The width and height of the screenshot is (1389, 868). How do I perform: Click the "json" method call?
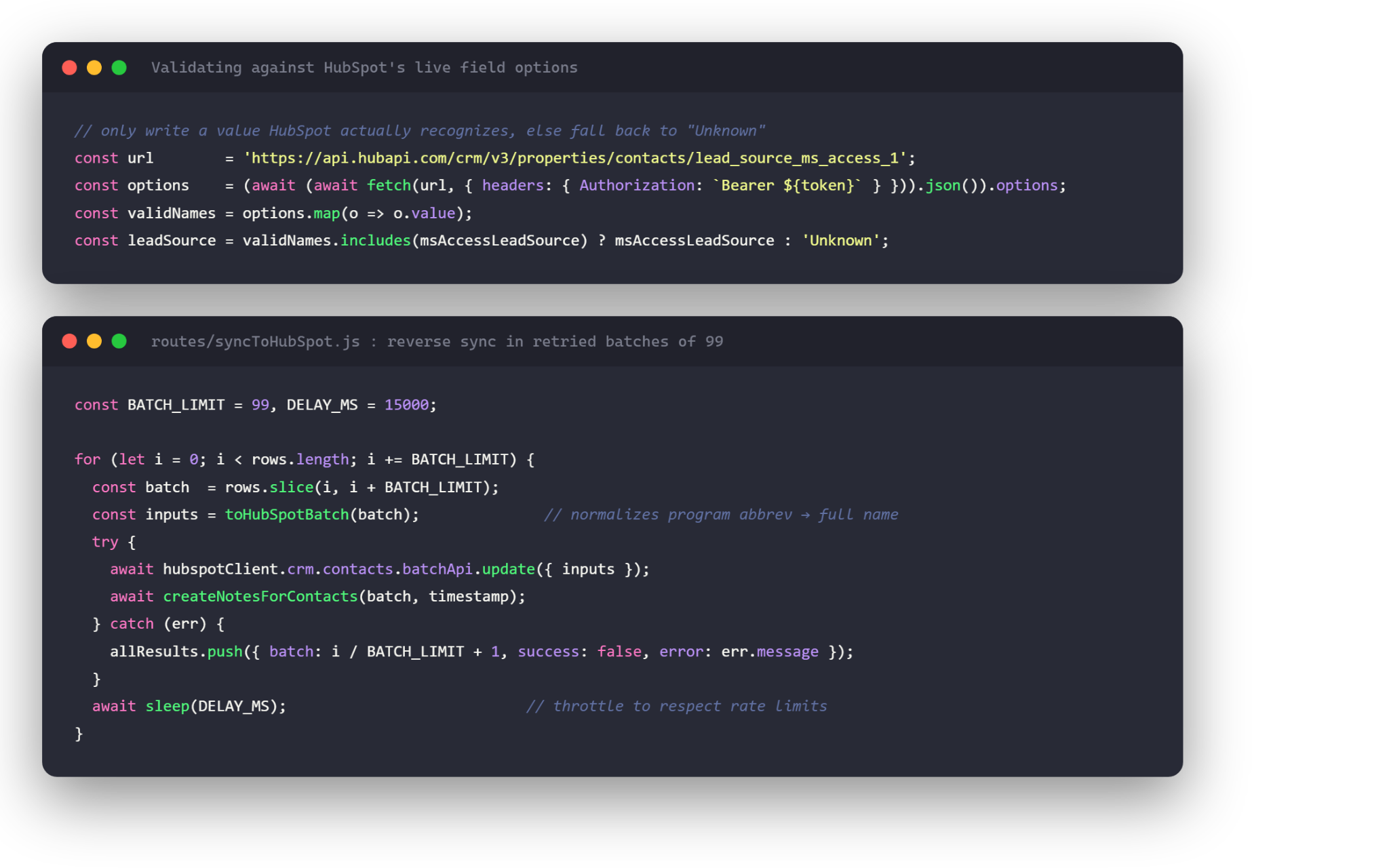943,185
